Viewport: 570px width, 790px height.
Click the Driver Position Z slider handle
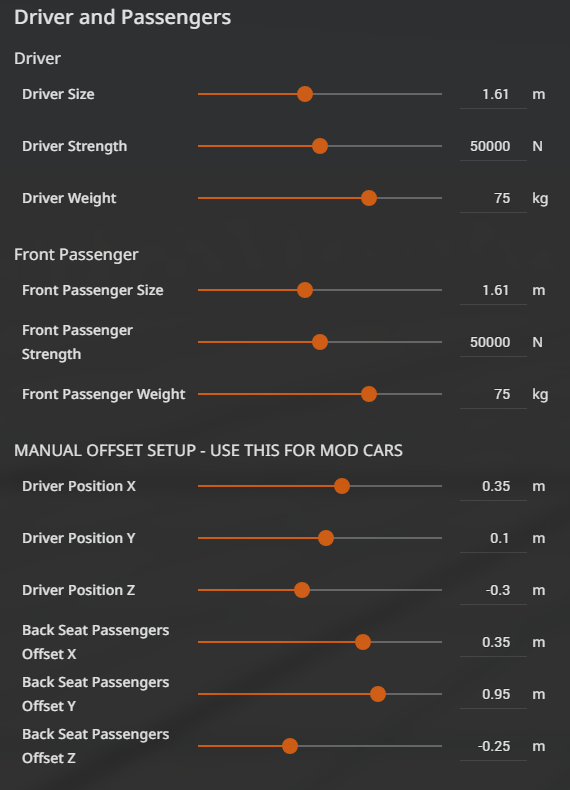pos(301,590)
